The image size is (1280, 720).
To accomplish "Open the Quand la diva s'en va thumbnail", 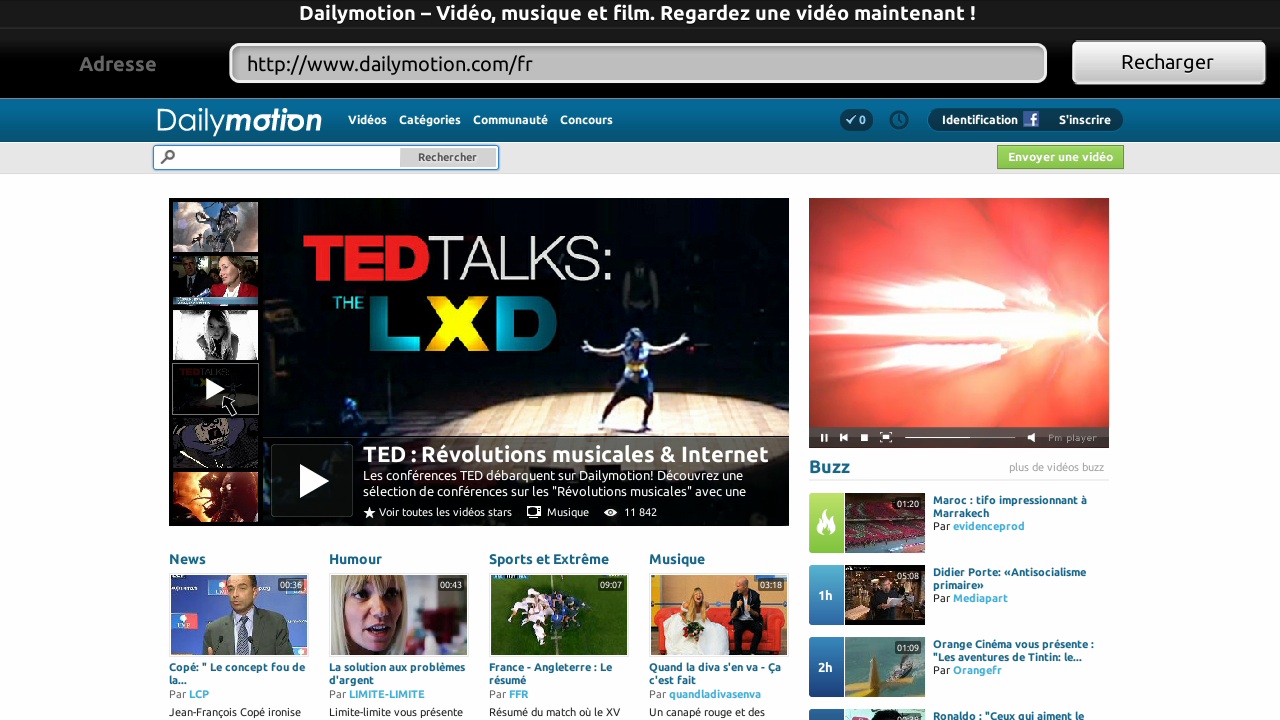I will [x=719, y=615].
